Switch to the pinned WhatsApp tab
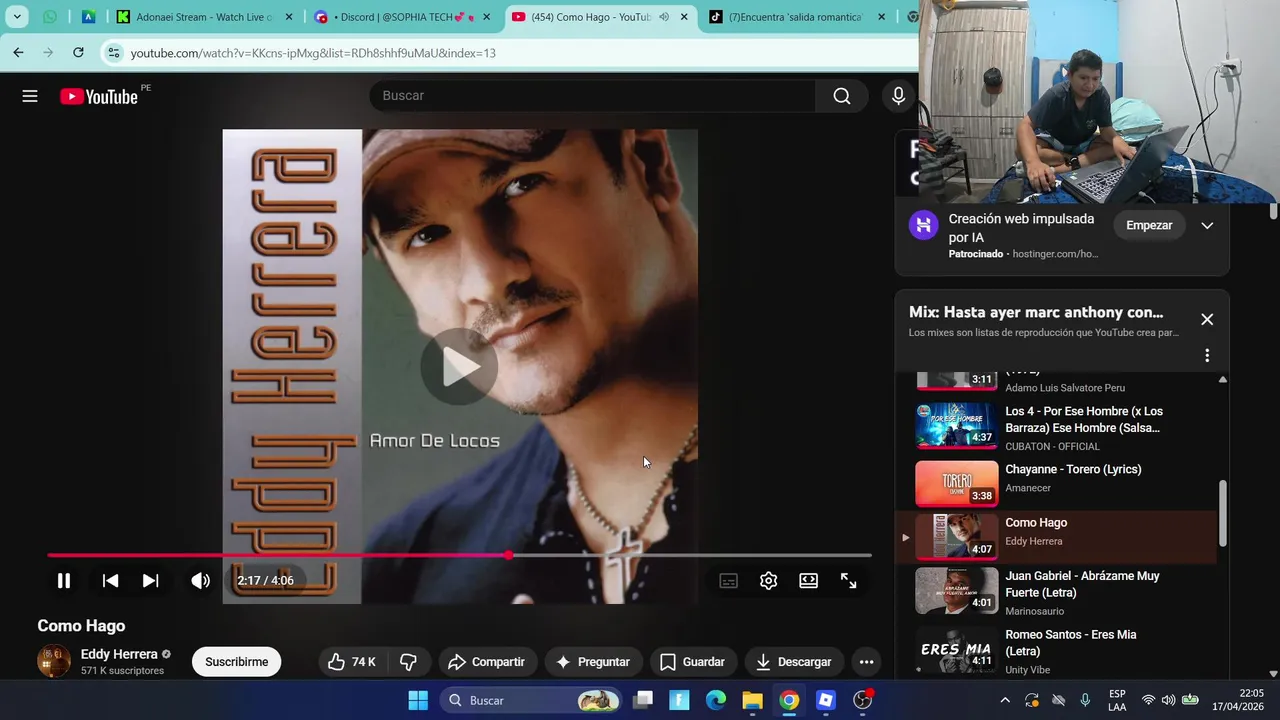The width and height of the screenshot is (1280, 720). [x=50, y=17]
